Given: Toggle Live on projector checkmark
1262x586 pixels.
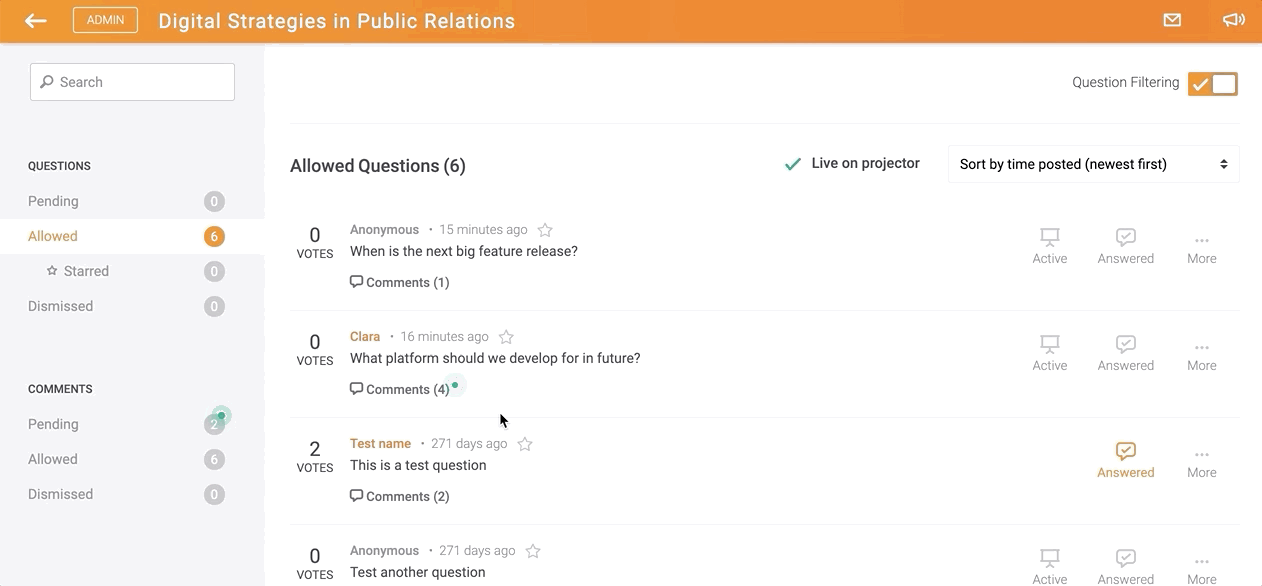Looking at the screenshot, I should tap(793, 164).
